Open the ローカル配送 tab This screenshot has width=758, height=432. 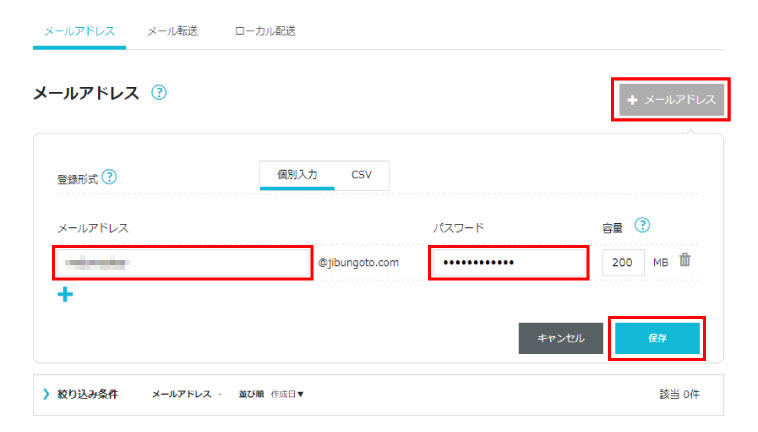tap(264, 31)
